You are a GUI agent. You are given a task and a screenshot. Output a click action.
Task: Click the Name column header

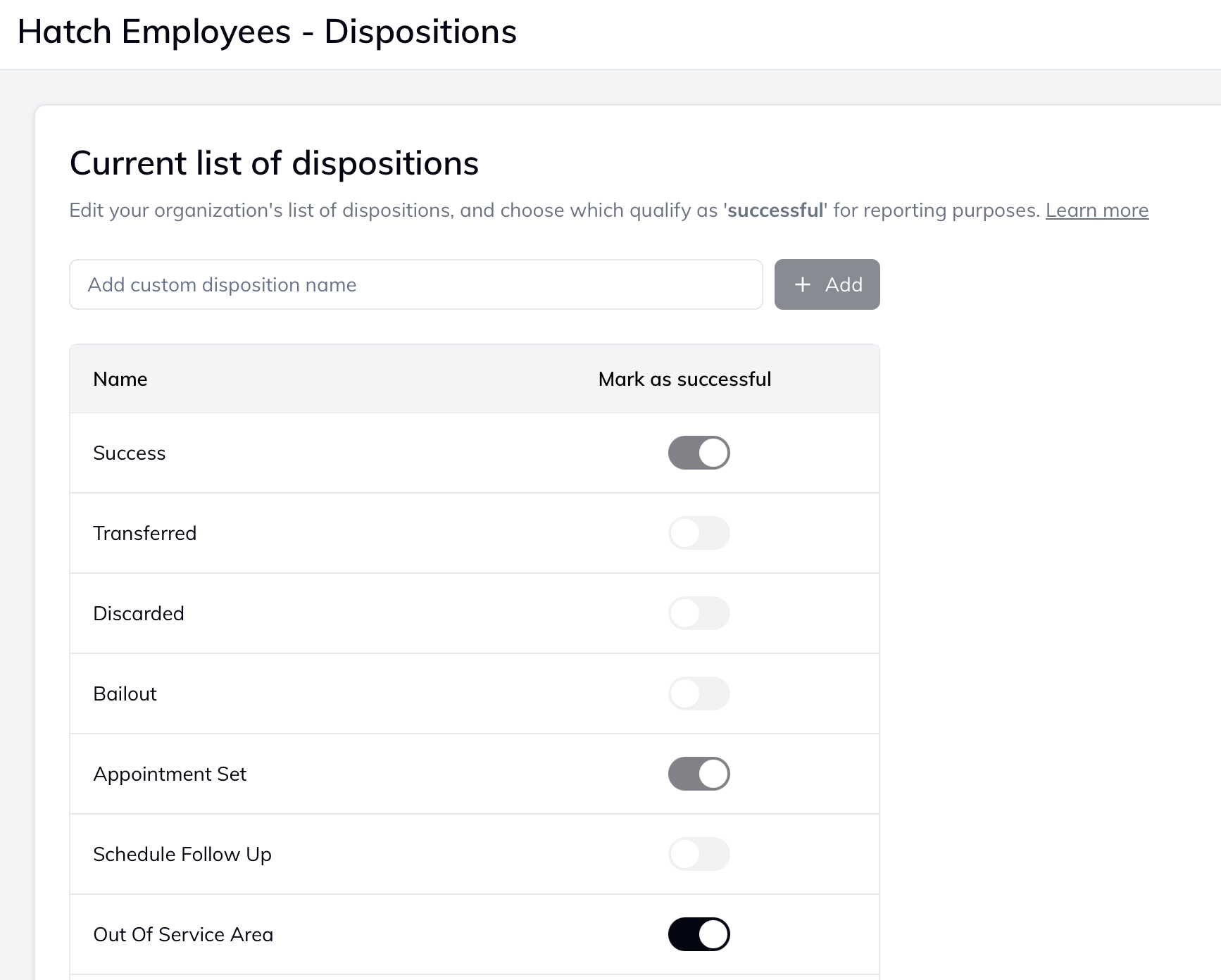tap(120, 379)
